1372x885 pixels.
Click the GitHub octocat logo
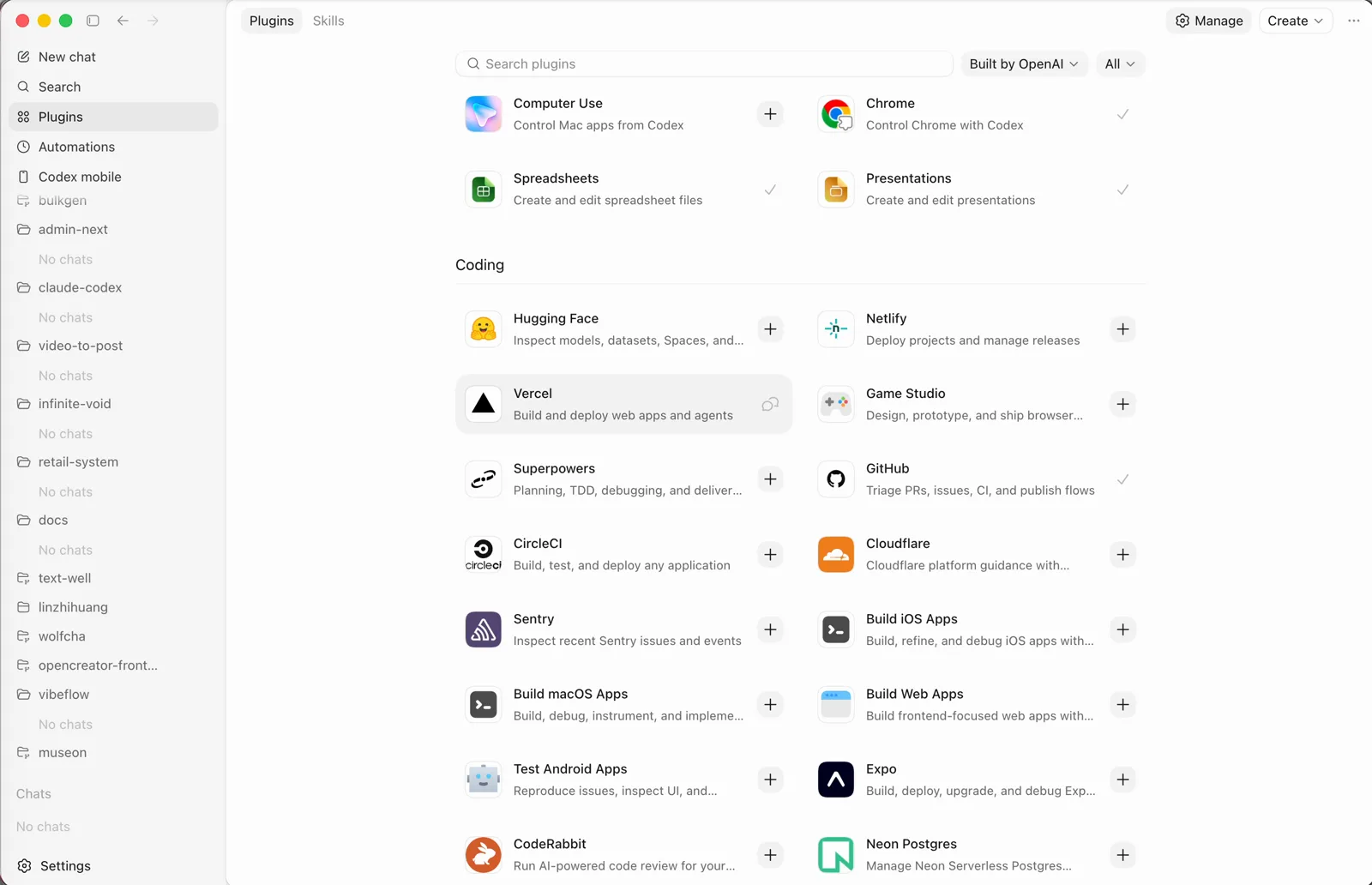(836, 479)
